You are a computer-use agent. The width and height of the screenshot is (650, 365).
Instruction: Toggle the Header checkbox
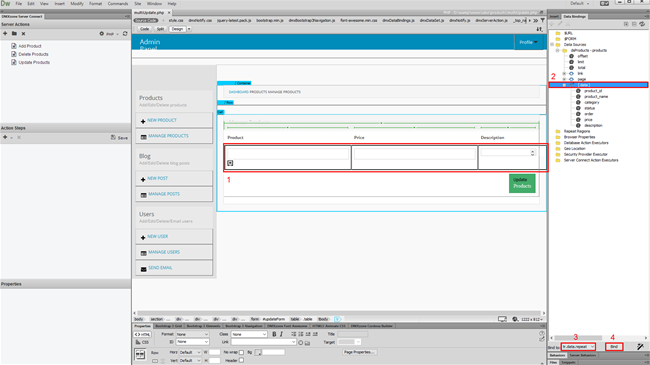241,360
